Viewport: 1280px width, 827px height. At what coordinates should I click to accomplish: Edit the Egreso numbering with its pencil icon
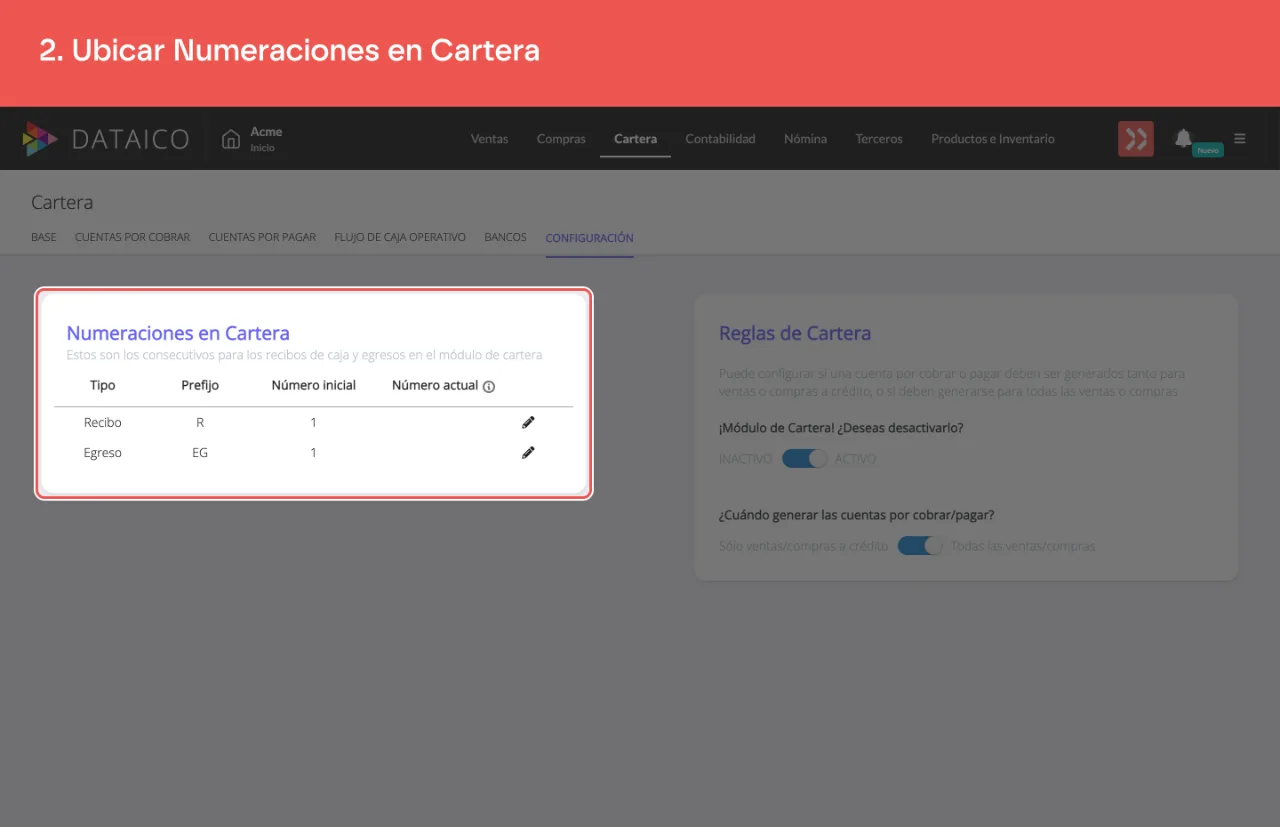(528, 452)
